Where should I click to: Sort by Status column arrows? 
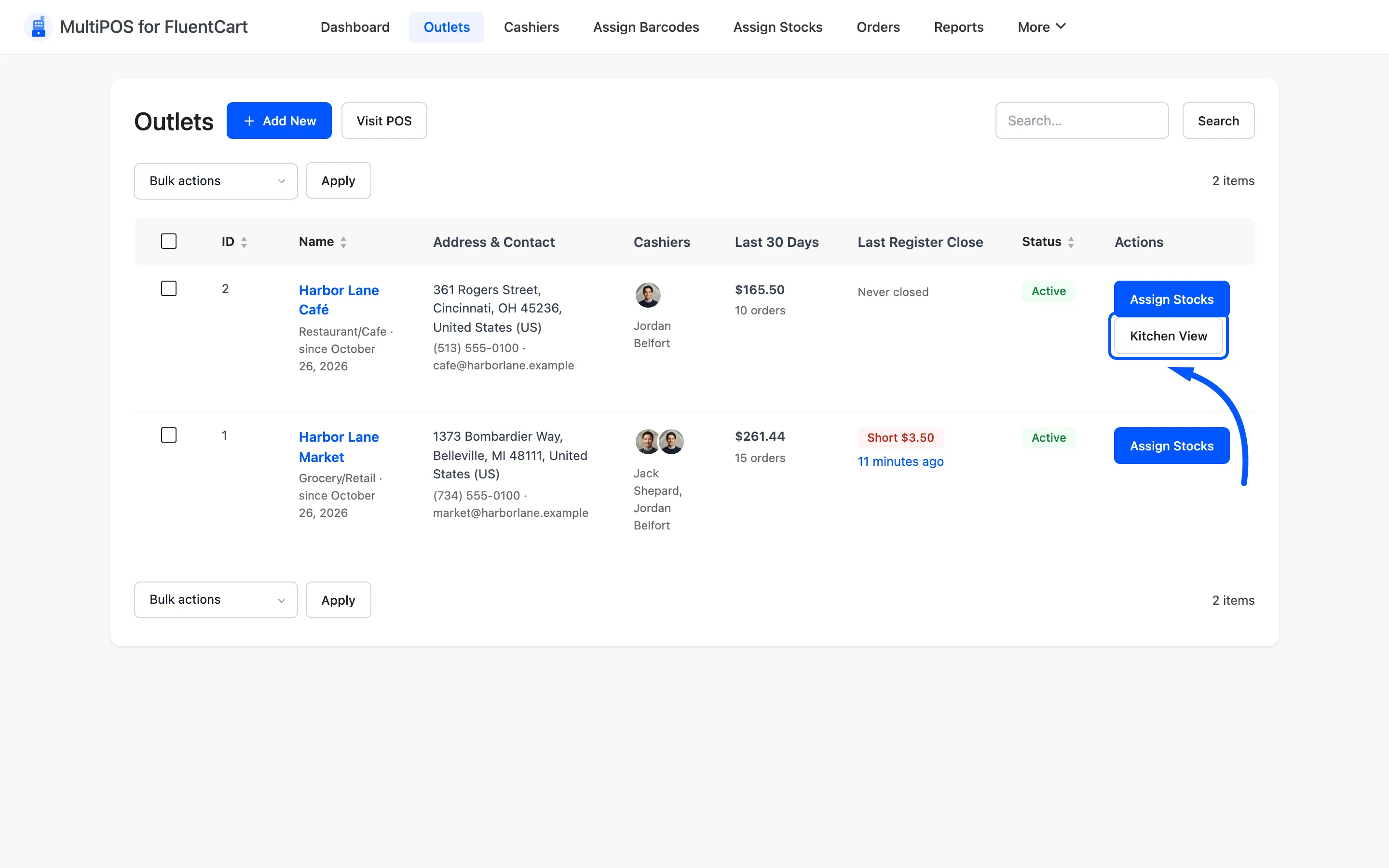click(x=1071, y=242)
